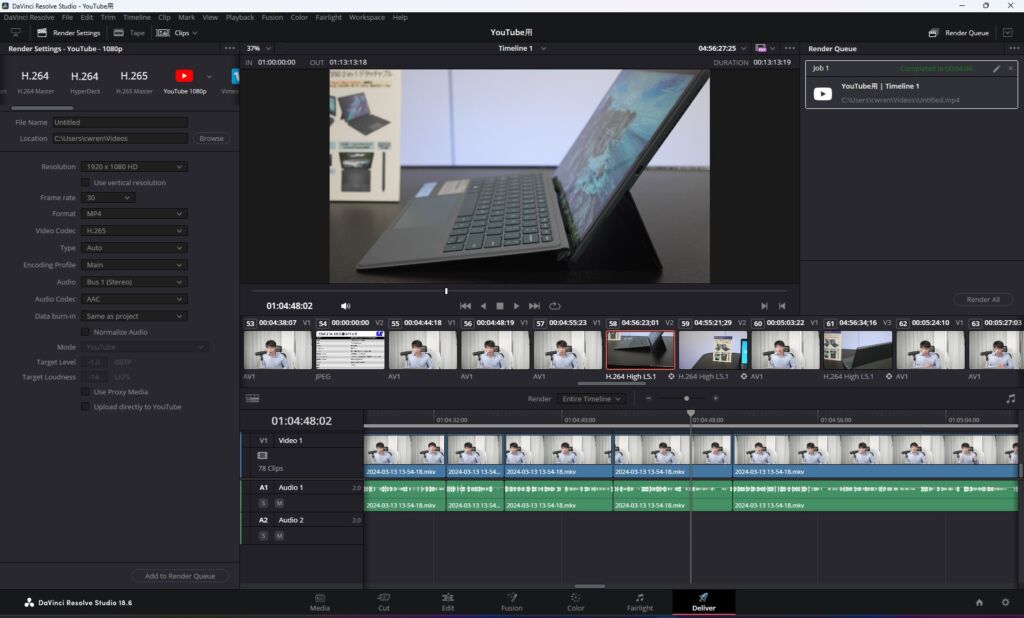Open the Playback menu
The width and height of the screenshot is (1024, 618).
click(240, 18)
